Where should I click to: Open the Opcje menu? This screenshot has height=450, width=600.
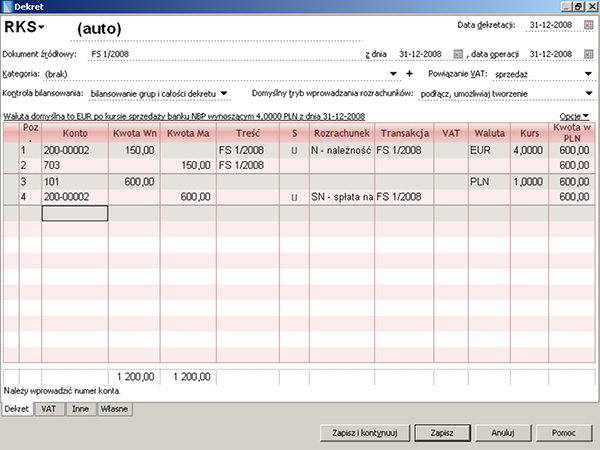(572, 117)
